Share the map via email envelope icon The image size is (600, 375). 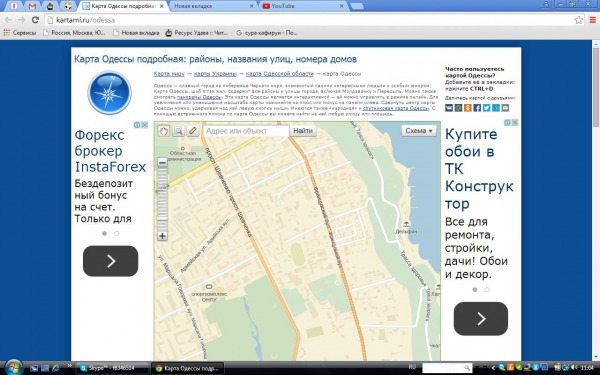coord(505,108)
